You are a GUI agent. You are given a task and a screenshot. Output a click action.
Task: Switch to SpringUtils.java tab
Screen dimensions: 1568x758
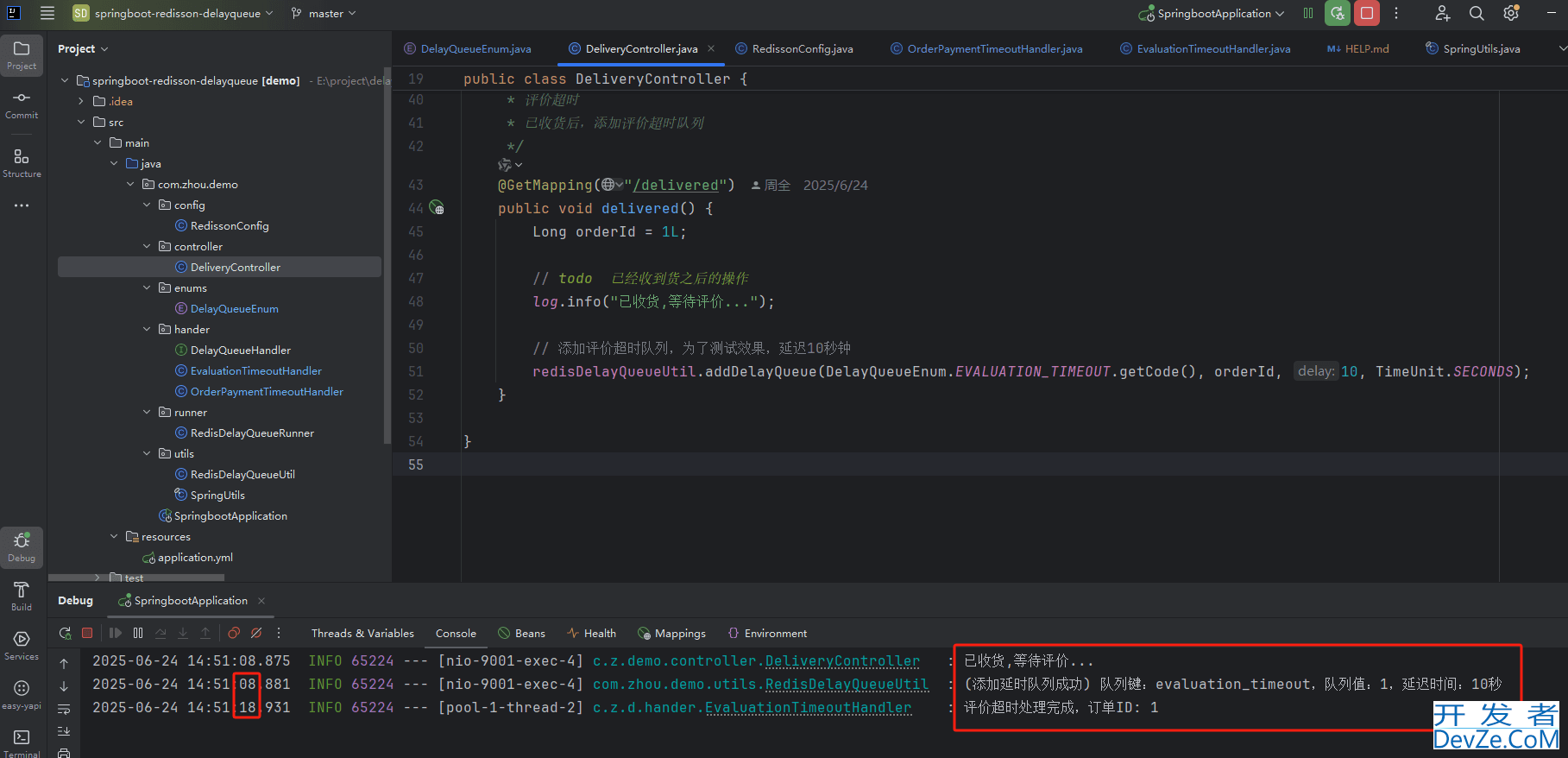tap(1473, 48)
